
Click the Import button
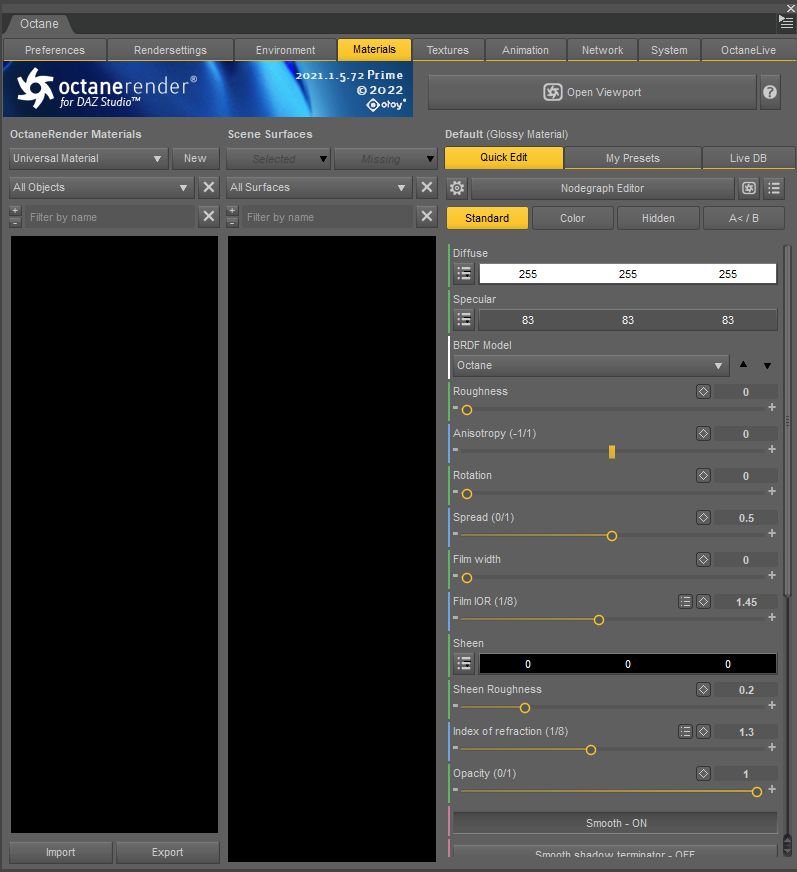[x=61, y=852]
